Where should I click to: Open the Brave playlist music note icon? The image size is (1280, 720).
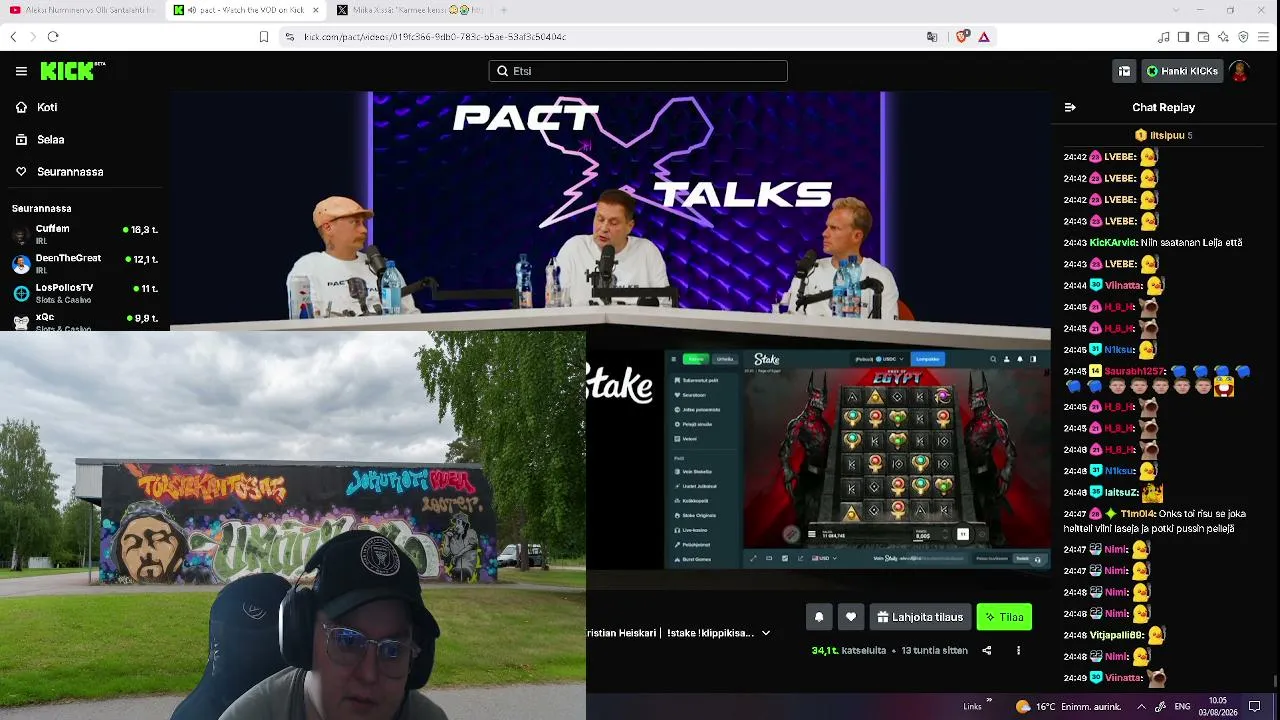coord(1163,37)
